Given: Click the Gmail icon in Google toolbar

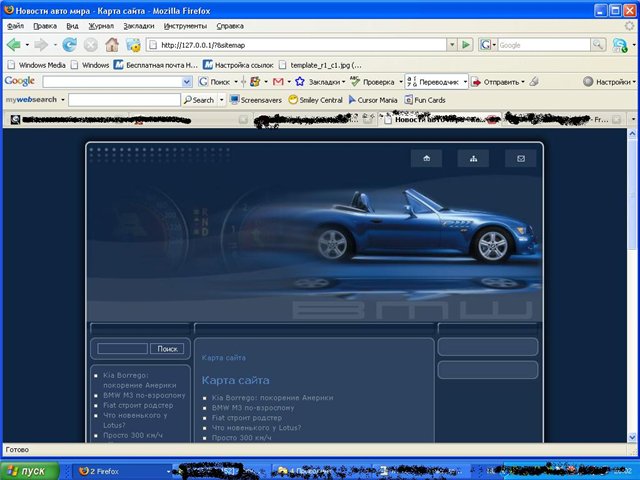Looking at the screenshot, I should point(279,81).
